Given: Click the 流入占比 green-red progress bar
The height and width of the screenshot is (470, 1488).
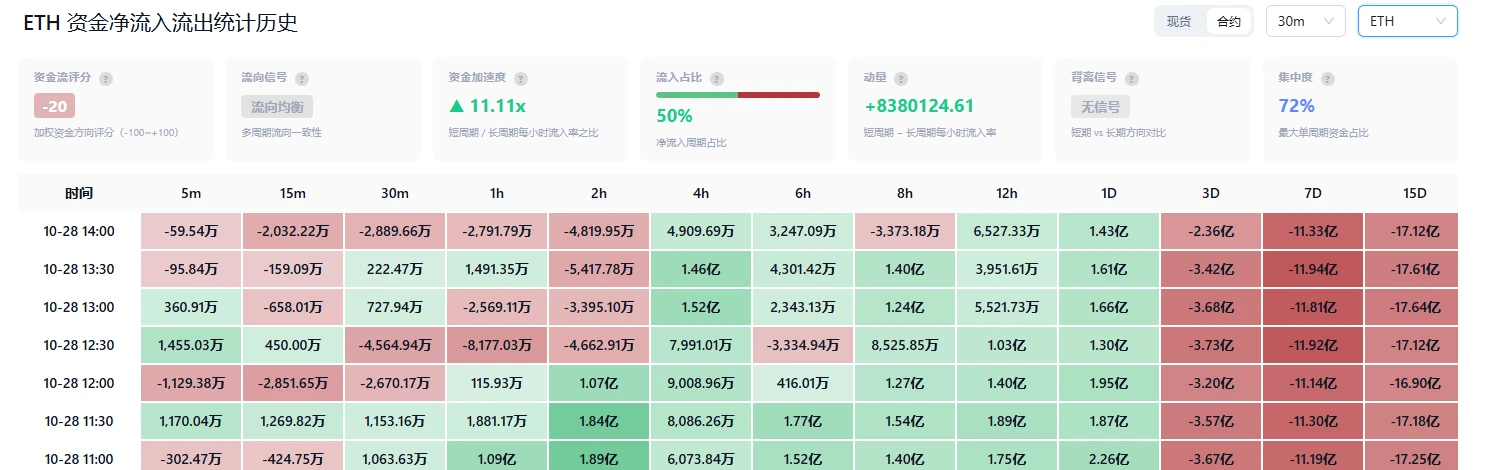Looking at the screenshot, I should (738, 95).
